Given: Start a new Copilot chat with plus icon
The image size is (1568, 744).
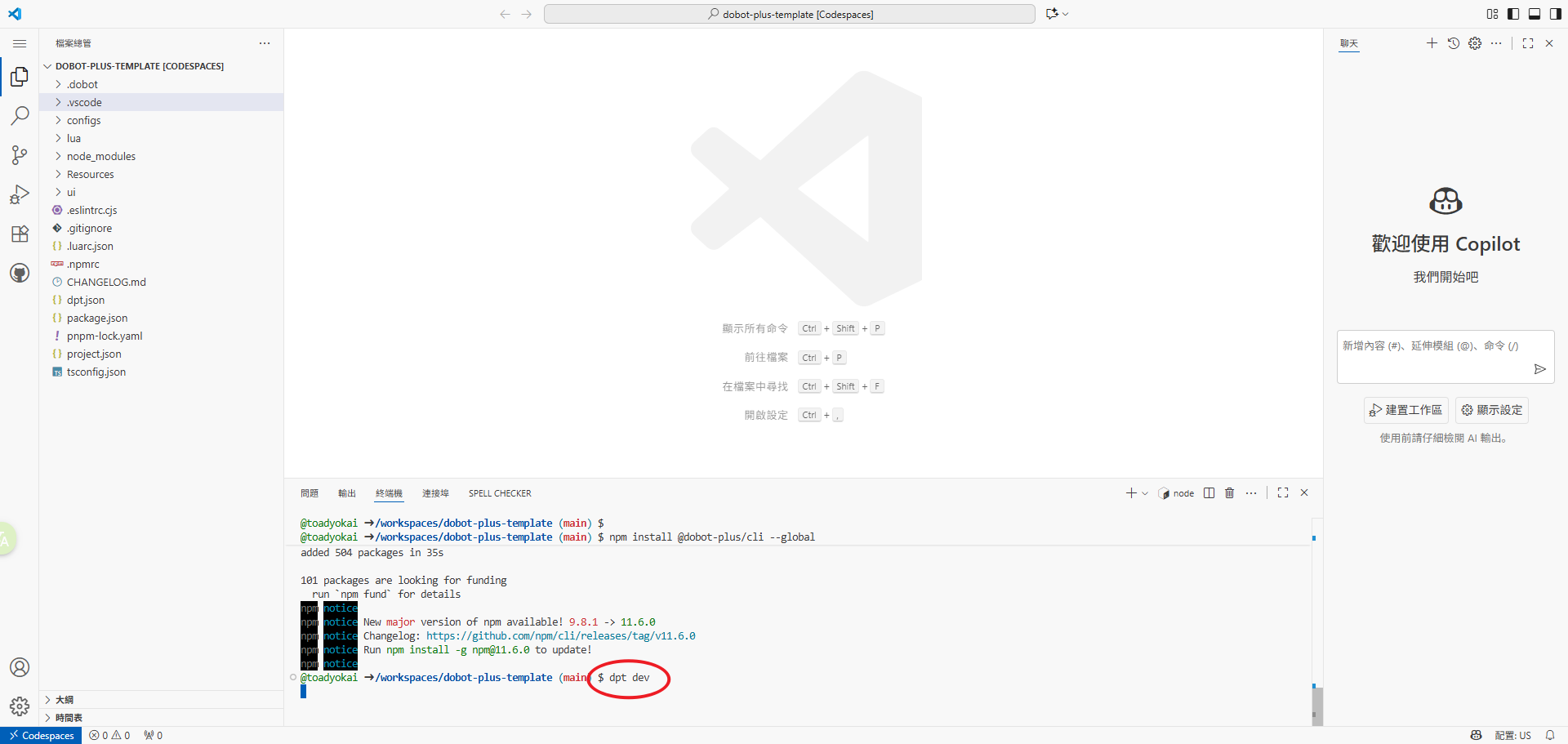Looking at the screenshot, I should tap(1432, 43).
